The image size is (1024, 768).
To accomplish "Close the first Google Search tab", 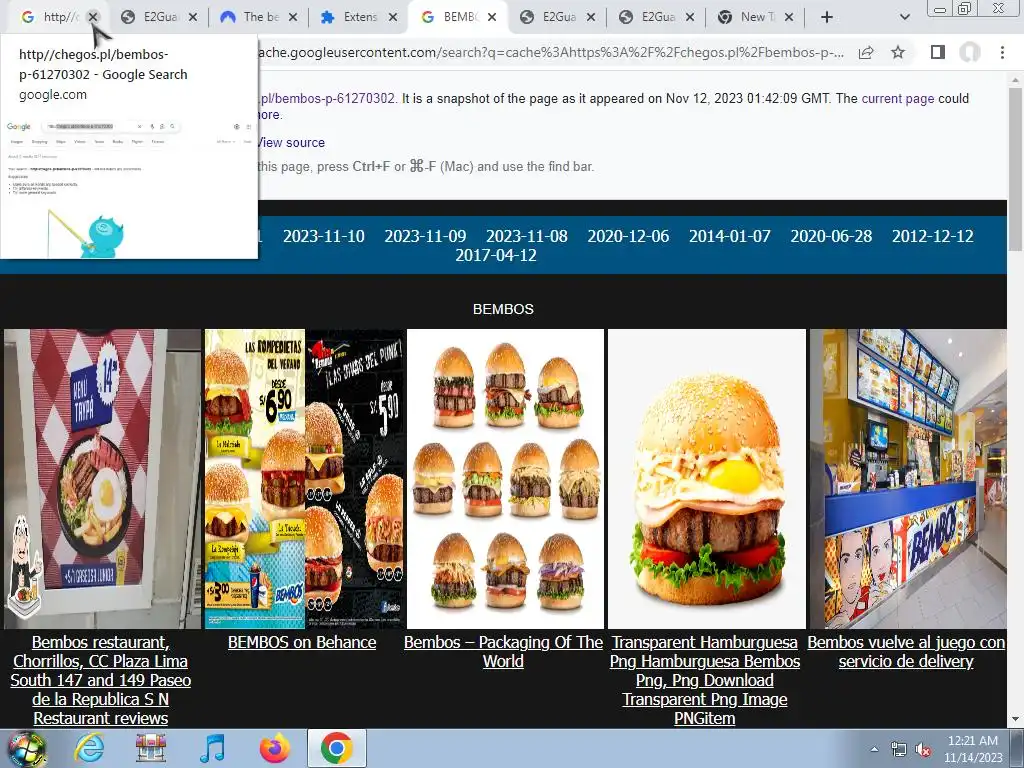I will [93, 17].
